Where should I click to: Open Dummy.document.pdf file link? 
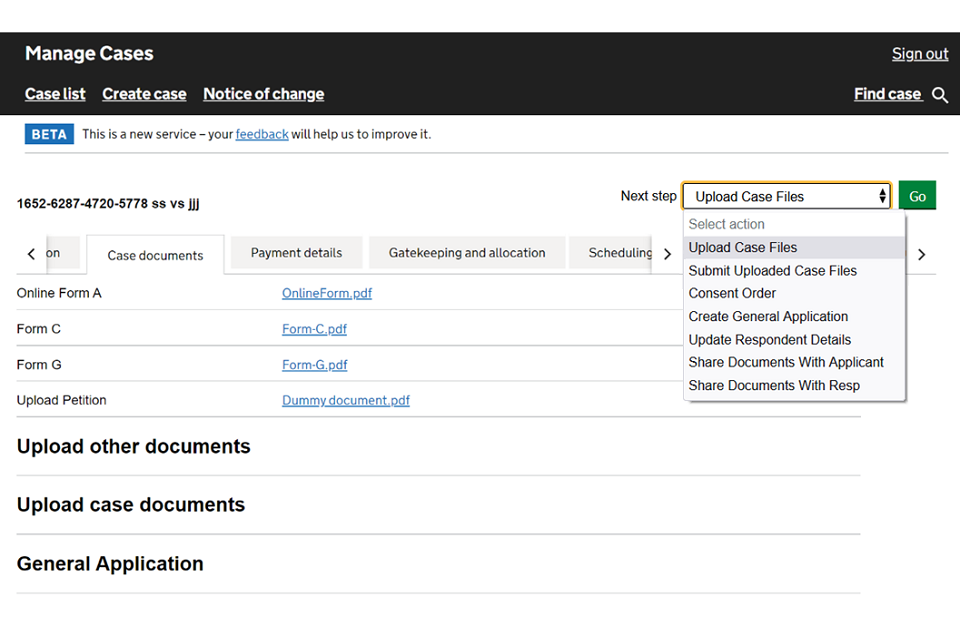point(345,400)
